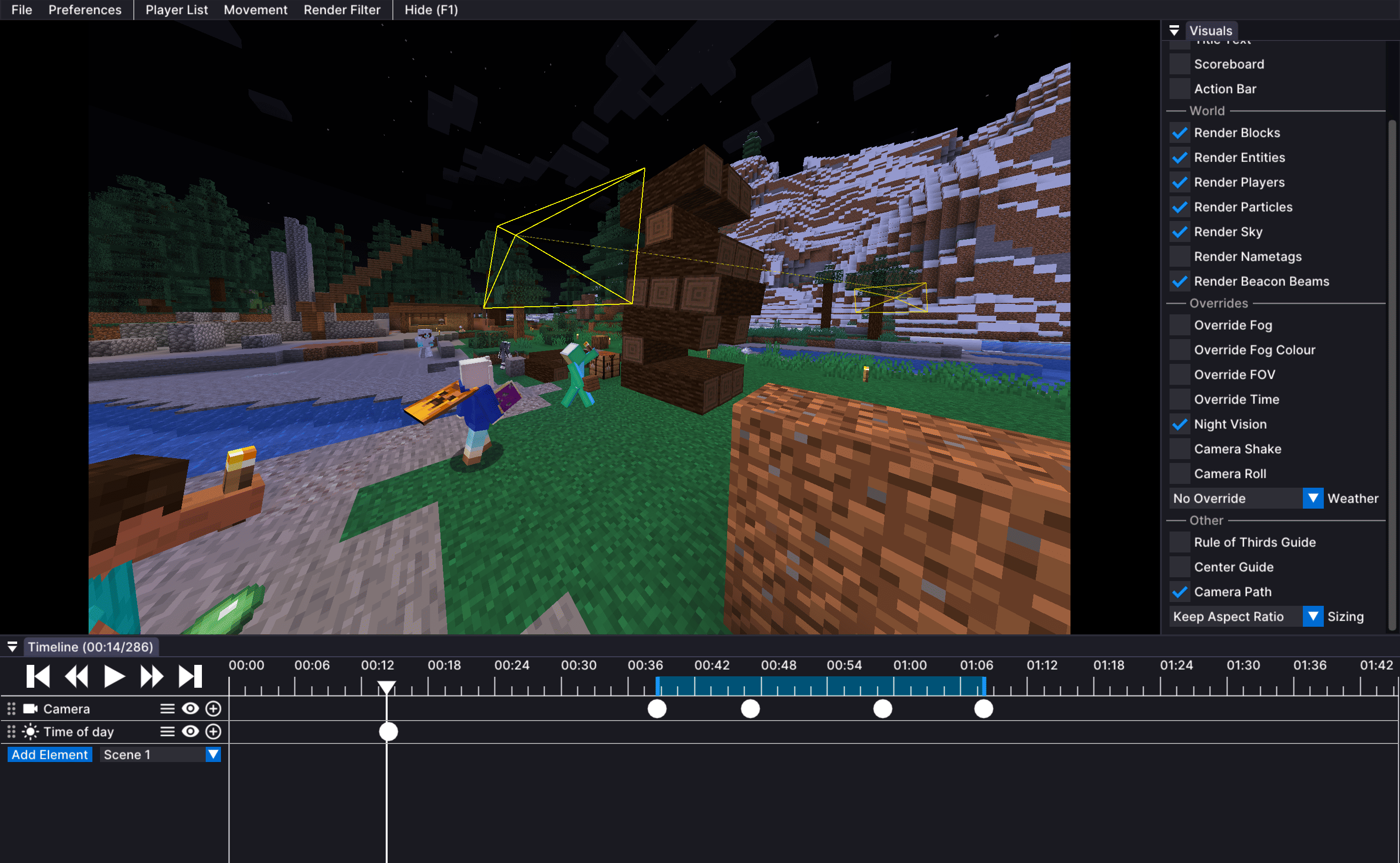Open the Preferences menu
Screen dimensions: 1400x863
coord(85,10)
